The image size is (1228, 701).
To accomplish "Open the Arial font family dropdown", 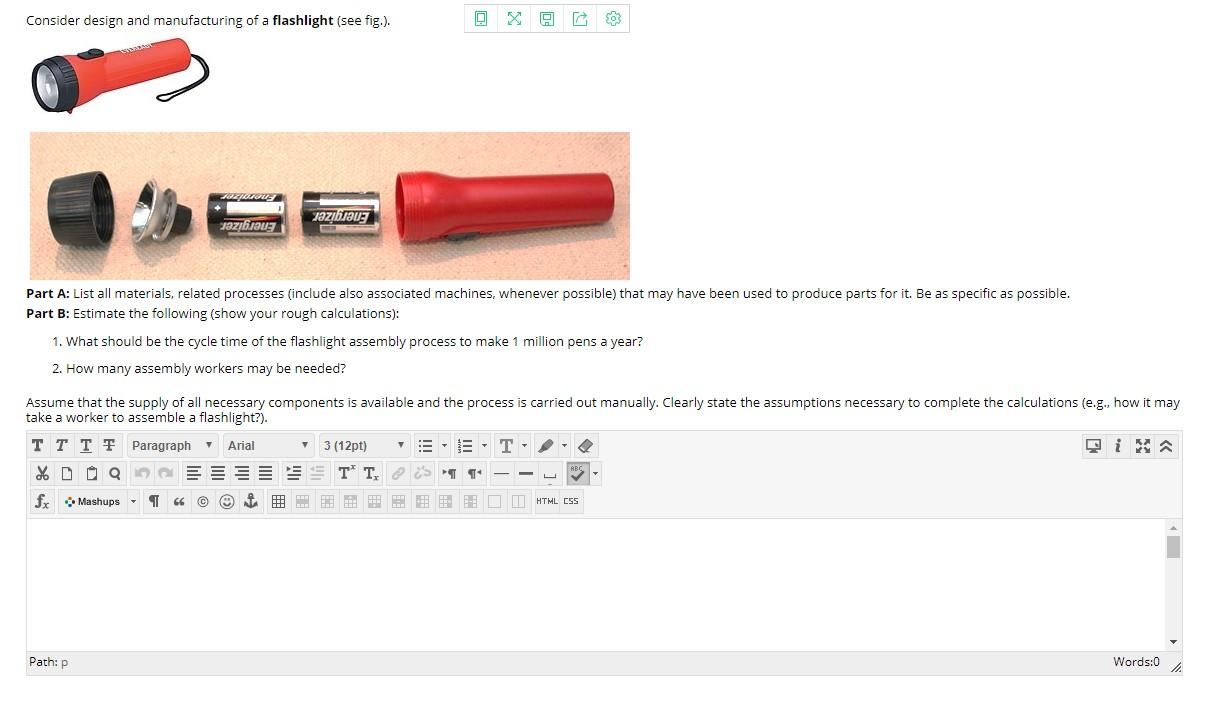I will tap(268, 445).
